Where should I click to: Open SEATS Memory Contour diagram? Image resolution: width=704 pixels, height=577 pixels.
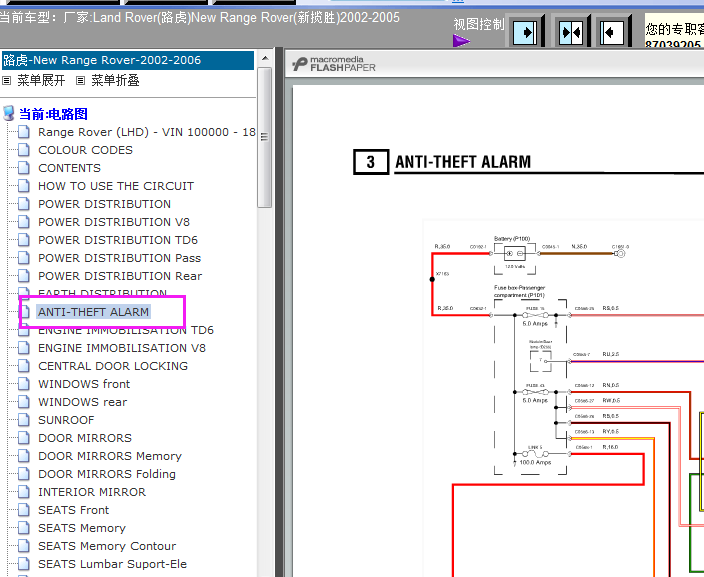(x=107, y=546)
